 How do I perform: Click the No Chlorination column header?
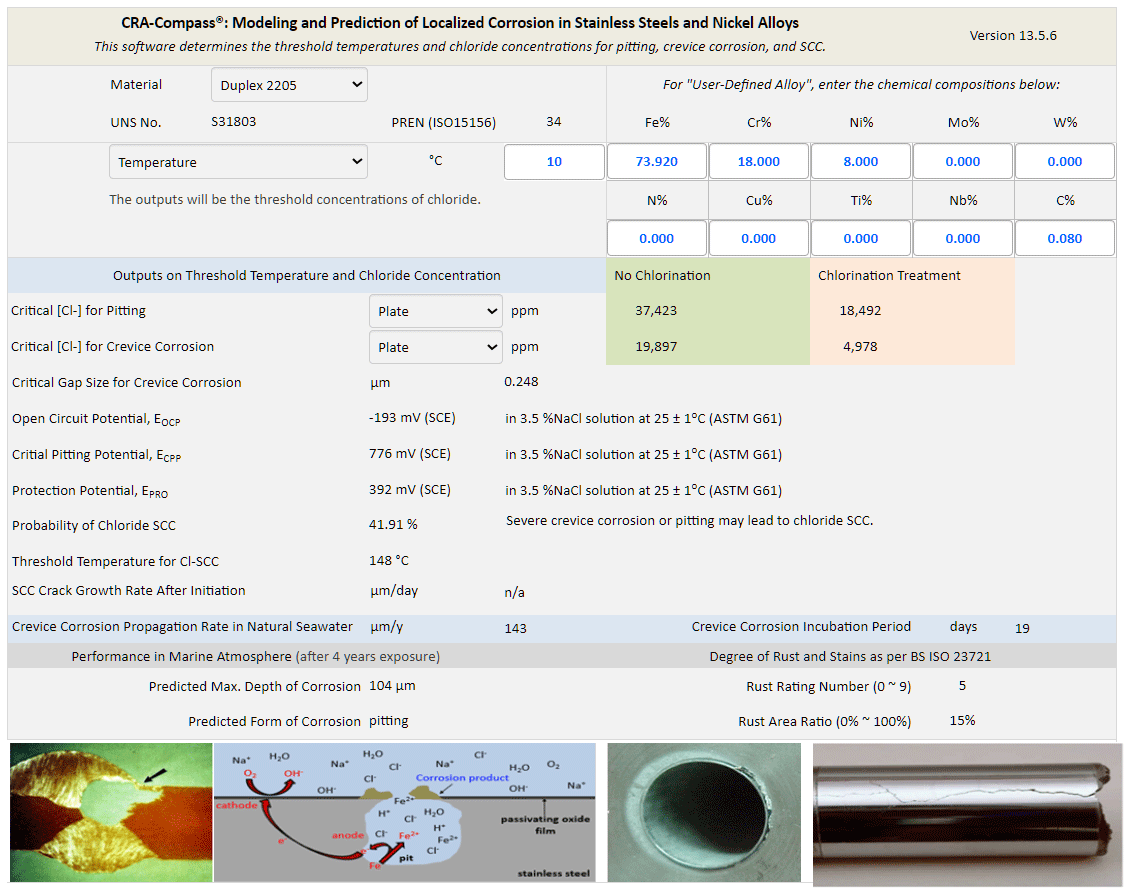pyautogui.click(x=662, y=275)
